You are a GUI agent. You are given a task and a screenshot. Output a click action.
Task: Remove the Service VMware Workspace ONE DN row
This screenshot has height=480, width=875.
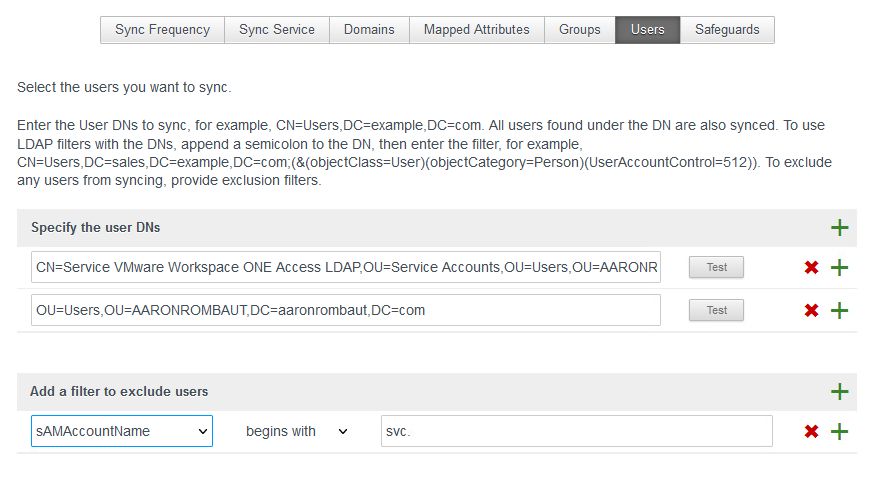[x=812, y=268]
